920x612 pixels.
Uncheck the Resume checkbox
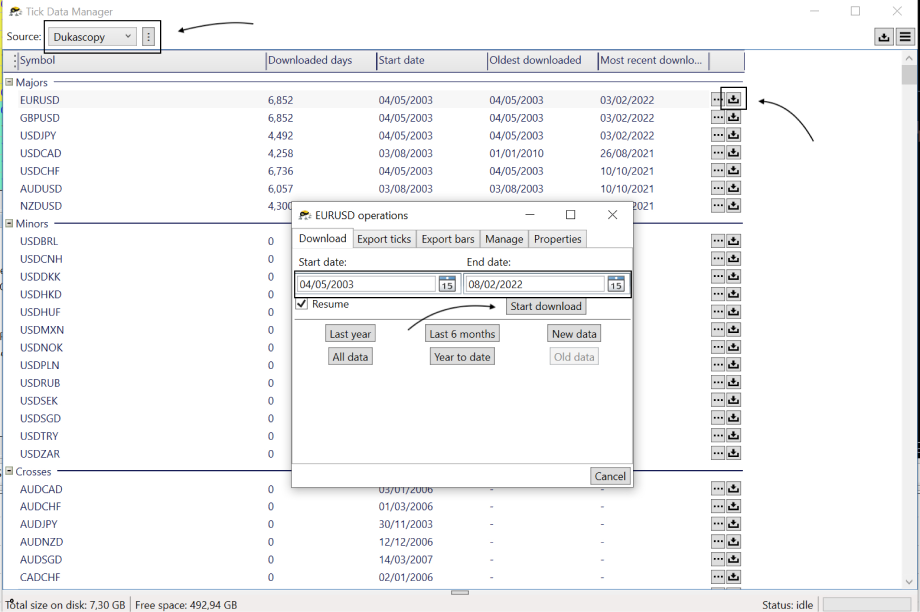302,304
